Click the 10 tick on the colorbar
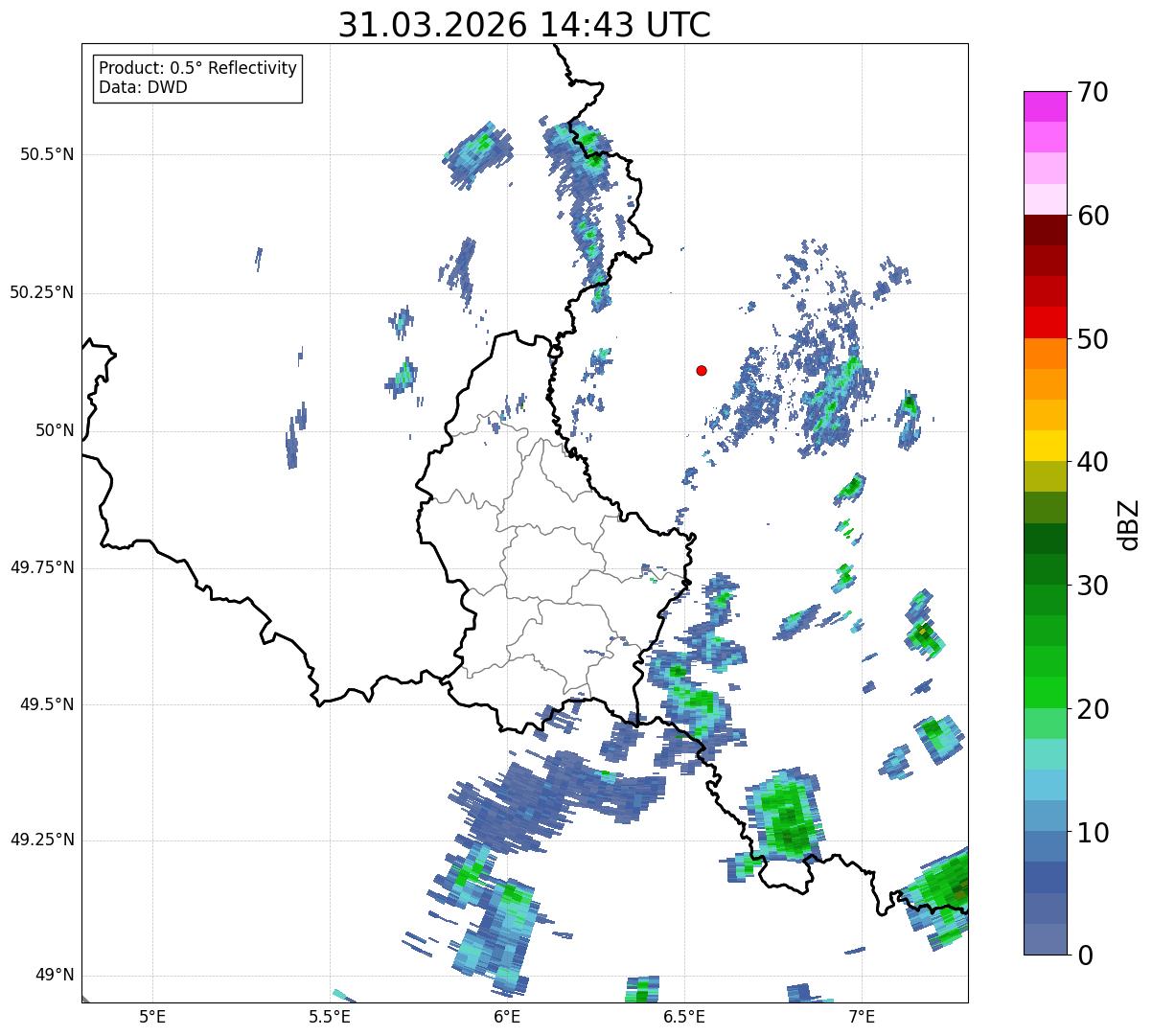This screenshot has height=1036, width=1152. pos(1092,833)
